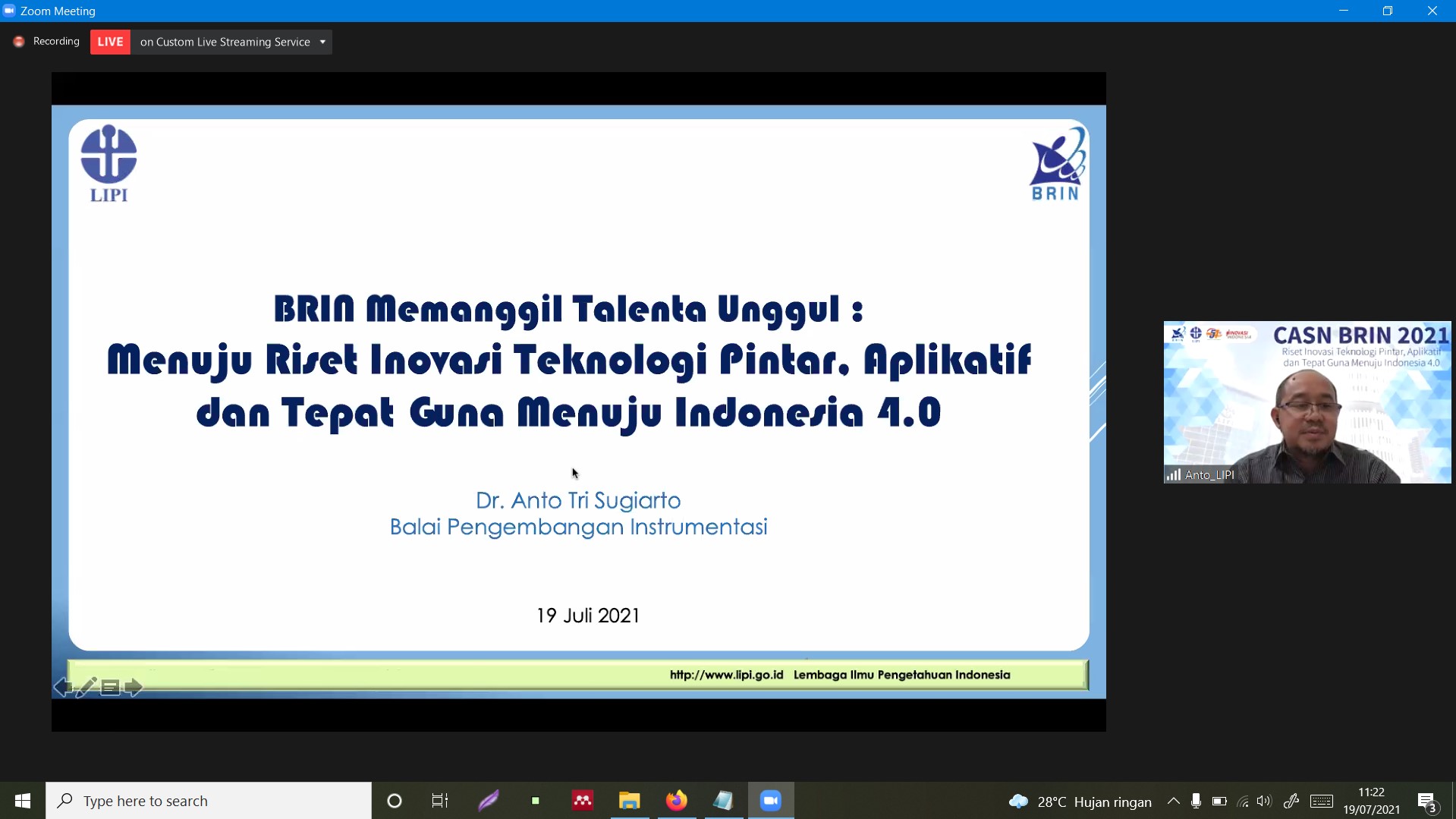Show hidden system tray icons
Viewport: 1456px width, 819px height.
click(x=1173, y=801)
